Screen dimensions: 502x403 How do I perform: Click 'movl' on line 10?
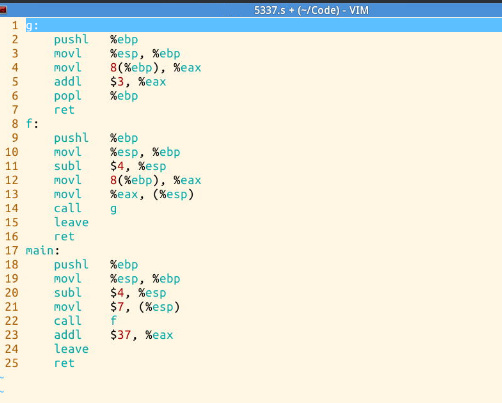click(68, 152)
